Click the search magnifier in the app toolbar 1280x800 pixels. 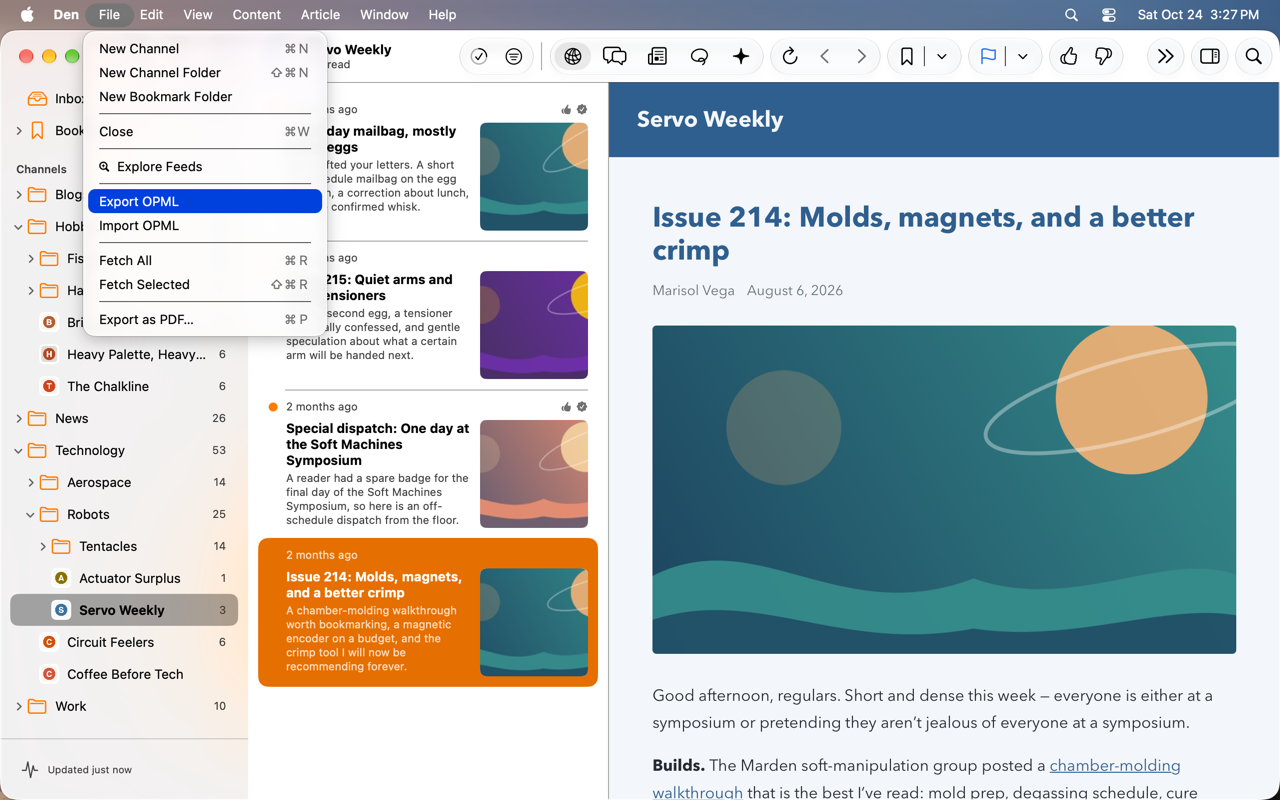1253,57
